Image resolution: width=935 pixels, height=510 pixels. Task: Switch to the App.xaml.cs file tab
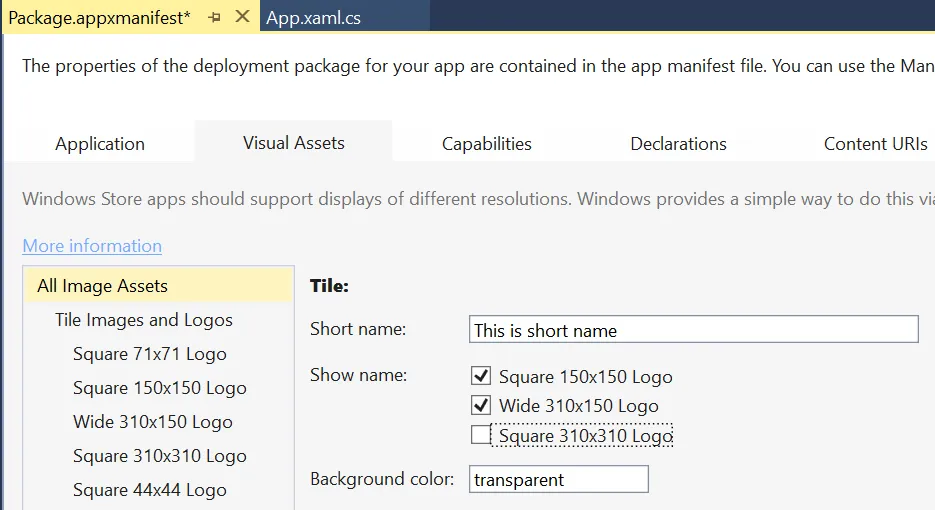[x=314, y=17]
